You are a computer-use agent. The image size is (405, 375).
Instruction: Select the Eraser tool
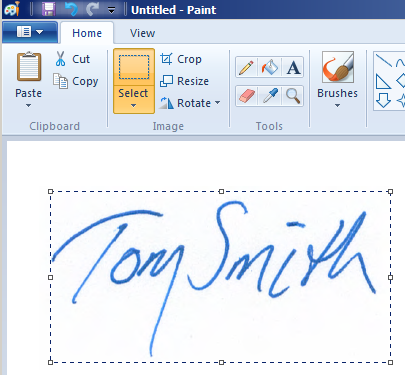pyautogui.click(x=246, y=96)
